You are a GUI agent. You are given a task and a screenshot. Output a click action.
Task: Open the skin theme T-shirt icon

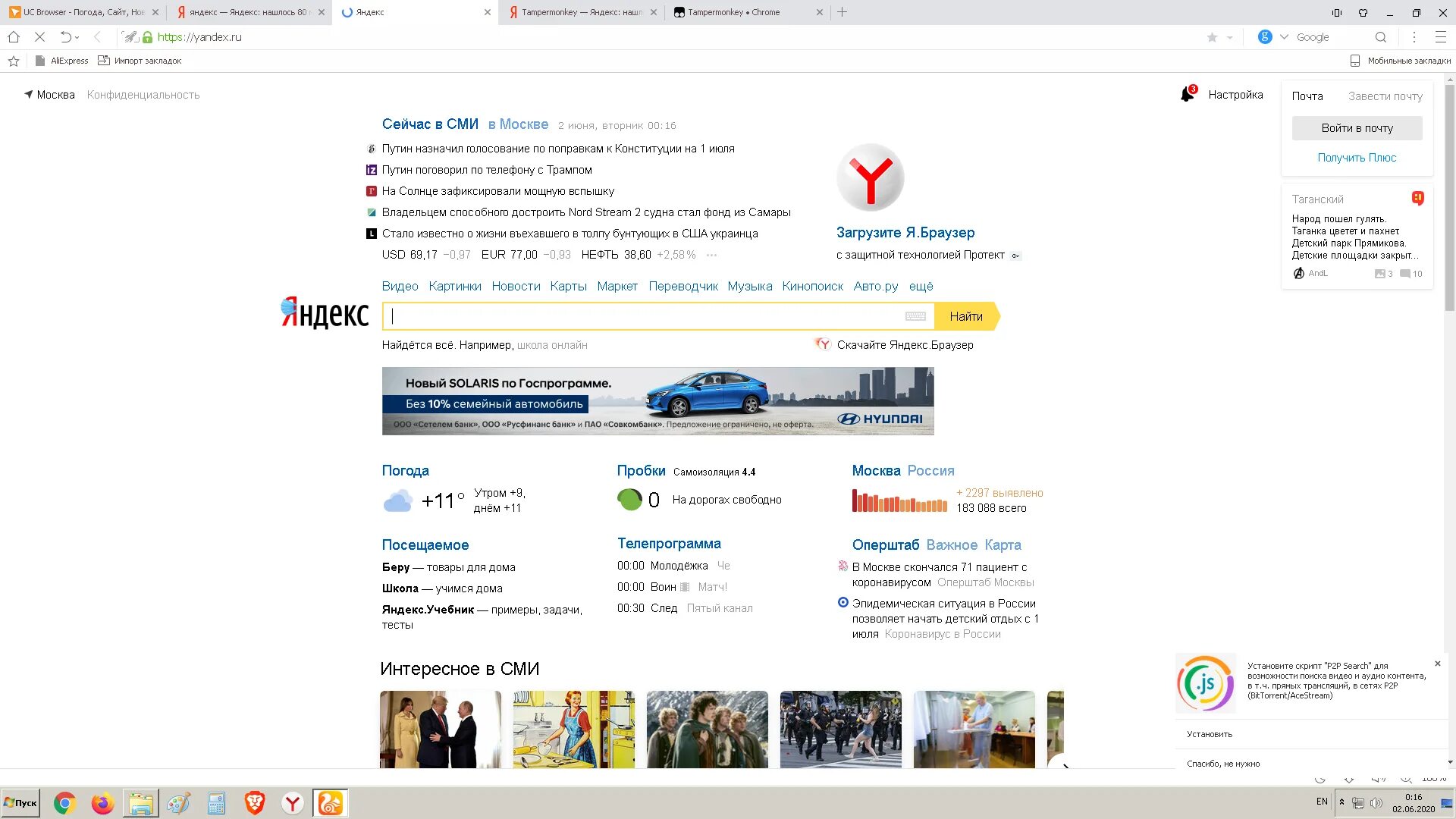click(1363, 12)
